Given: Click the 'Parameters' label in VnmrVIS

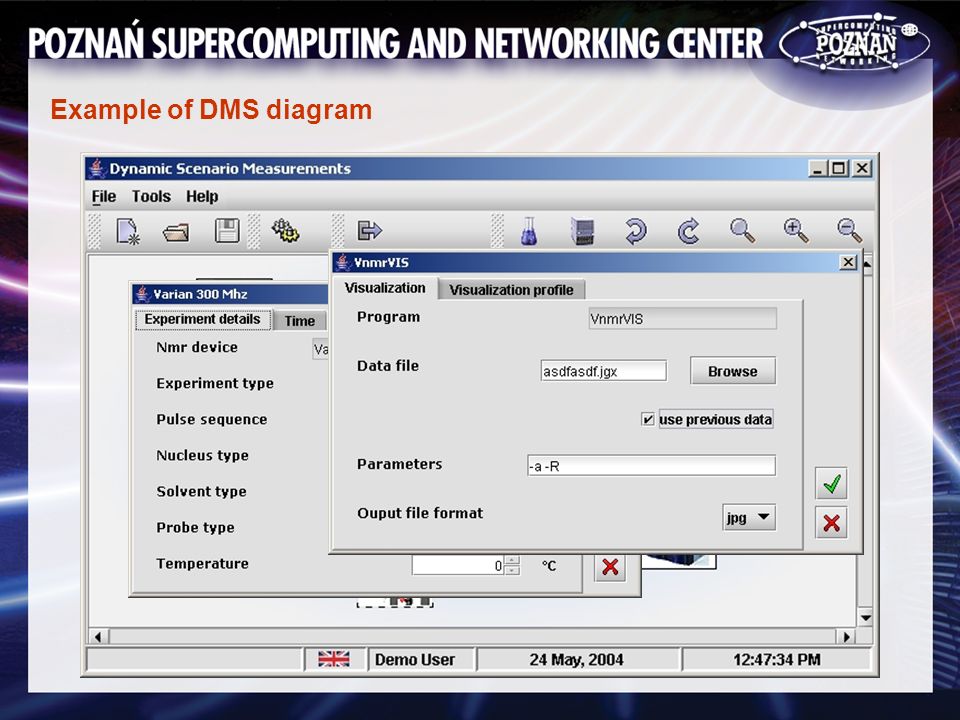Looking at the screenshot, I should click(399, 464).
